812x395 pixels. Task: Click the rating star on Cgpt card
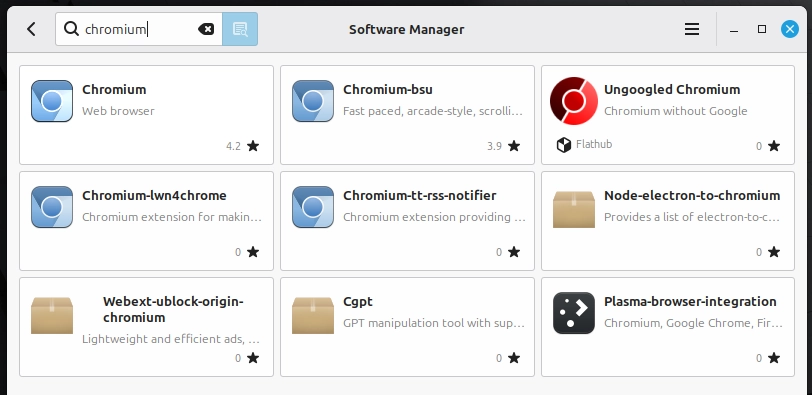[x=514, y=358]
